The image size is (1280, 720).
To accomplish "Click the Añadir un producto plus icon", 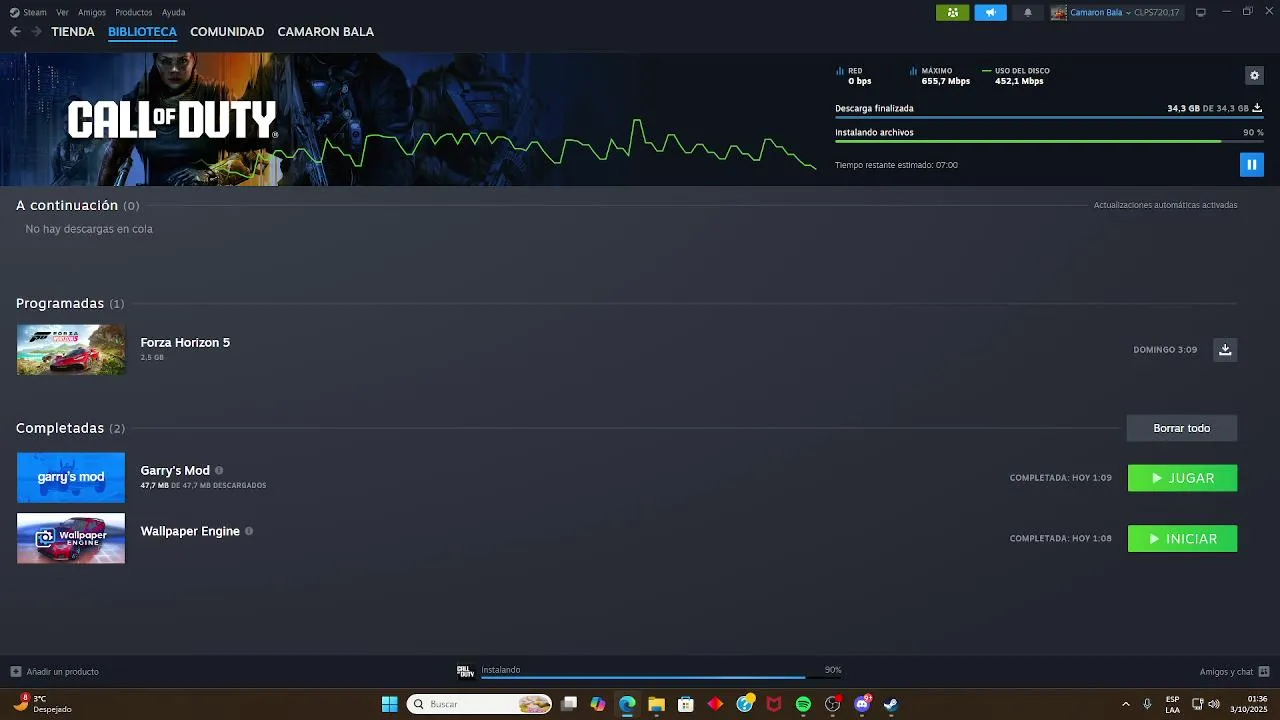I will [15, 671].
